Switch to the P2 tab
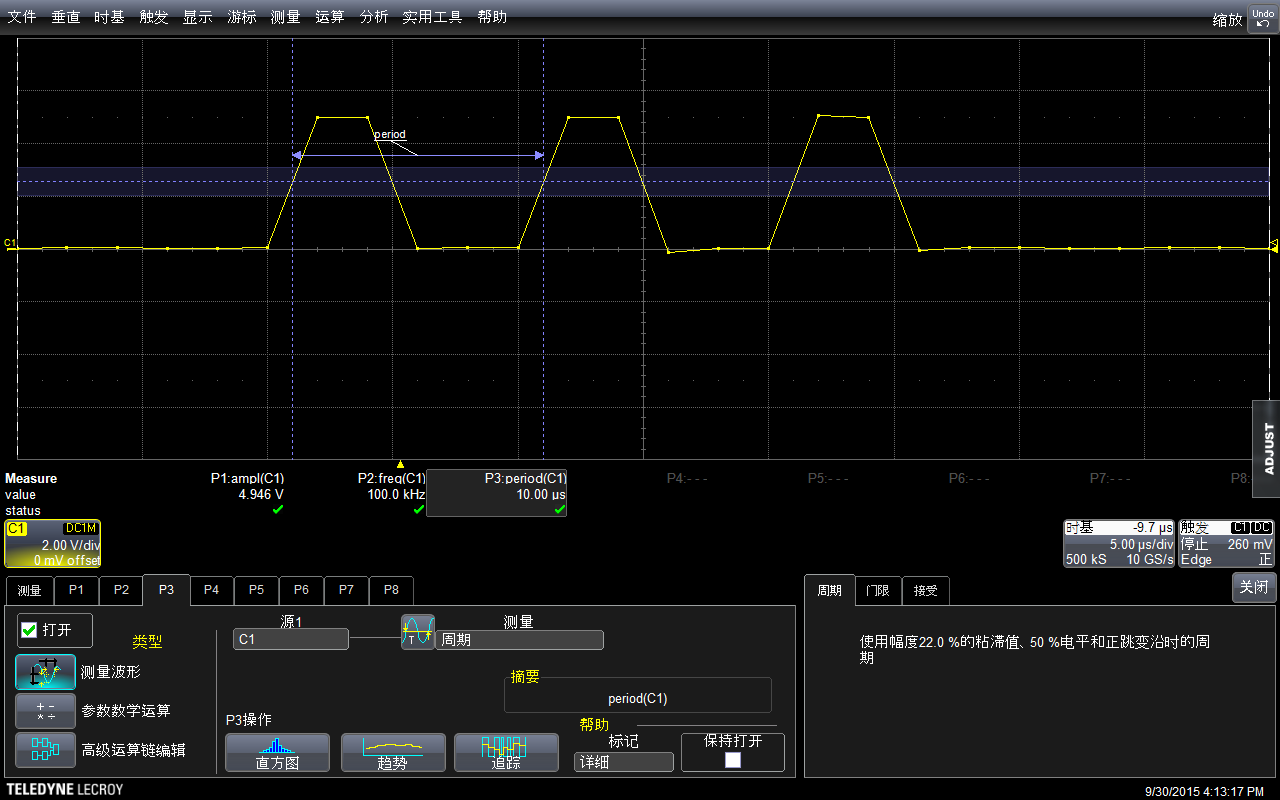Screen dimensions: 1280x800 coord(121,590)
